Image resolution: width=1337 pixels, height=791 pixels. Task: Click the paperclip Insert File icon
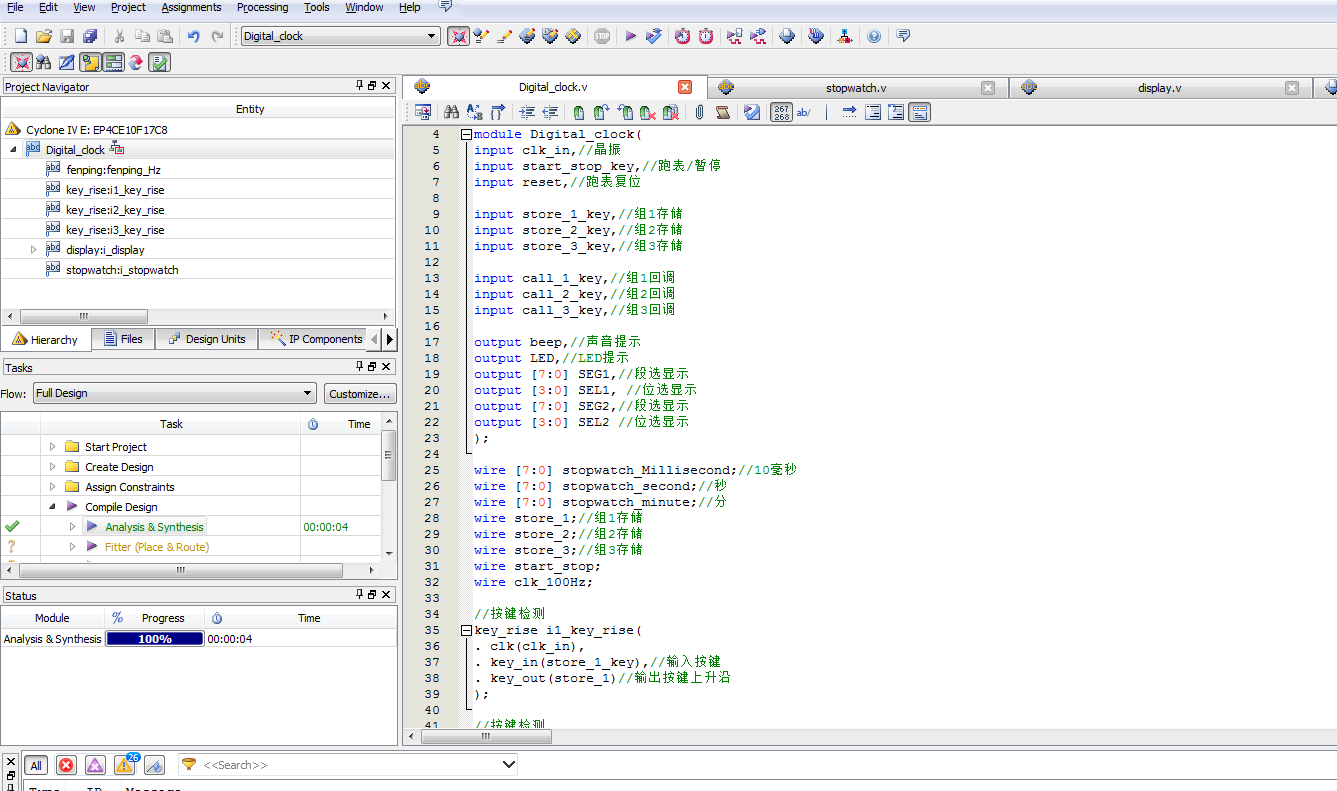pyautogui.click(x=699, y=112)
